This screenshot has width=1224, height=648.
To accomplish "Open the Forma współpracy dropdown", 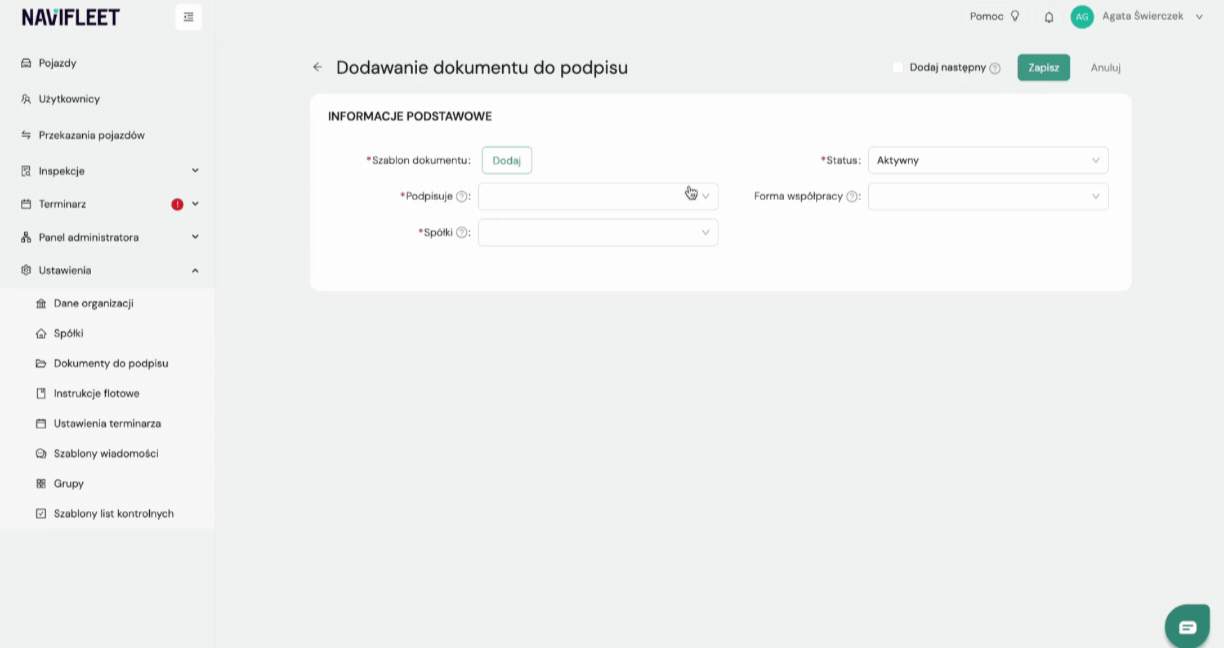I will click(988, 196).
